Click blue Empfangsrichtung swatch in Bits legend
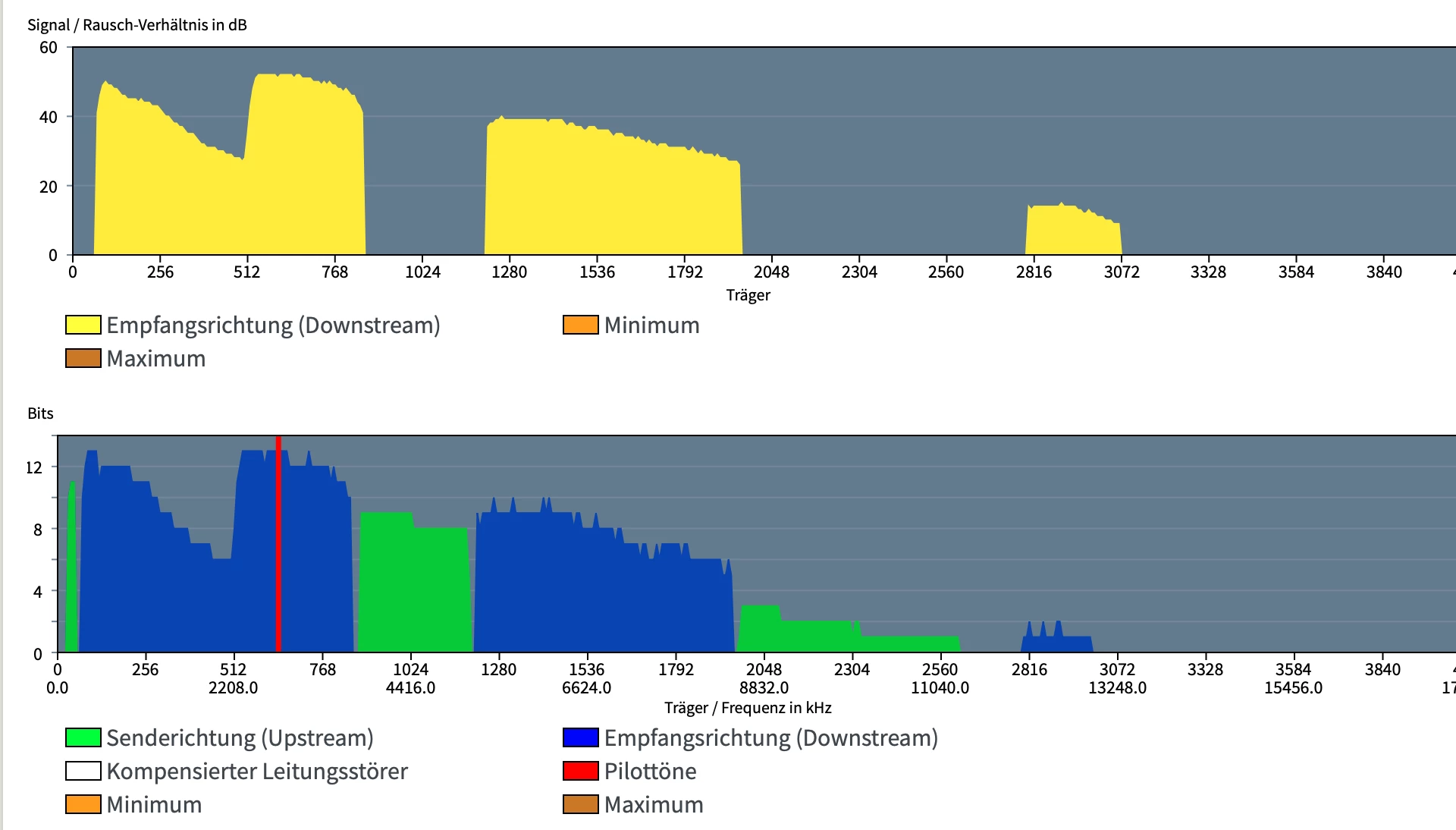 pyautogui.click(x=580, y=738)
